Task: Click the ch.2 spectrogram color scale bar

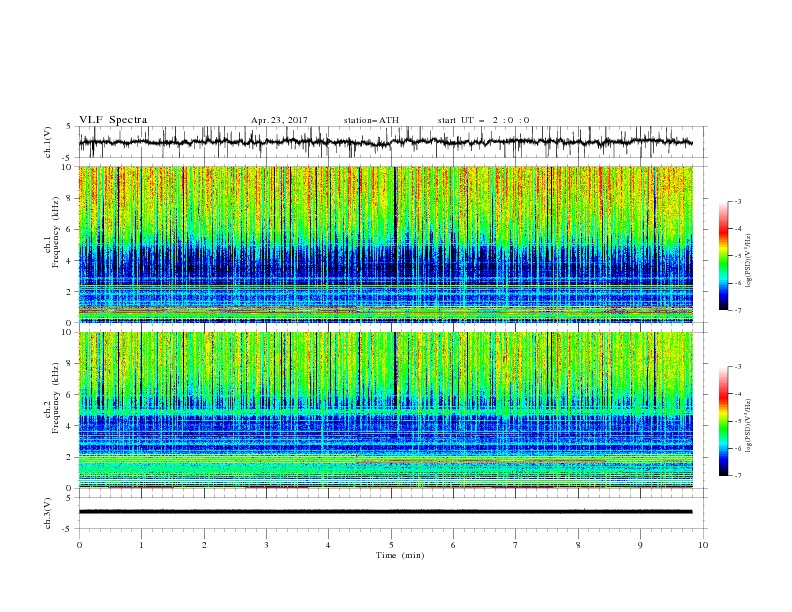Action: click(724, 421)
